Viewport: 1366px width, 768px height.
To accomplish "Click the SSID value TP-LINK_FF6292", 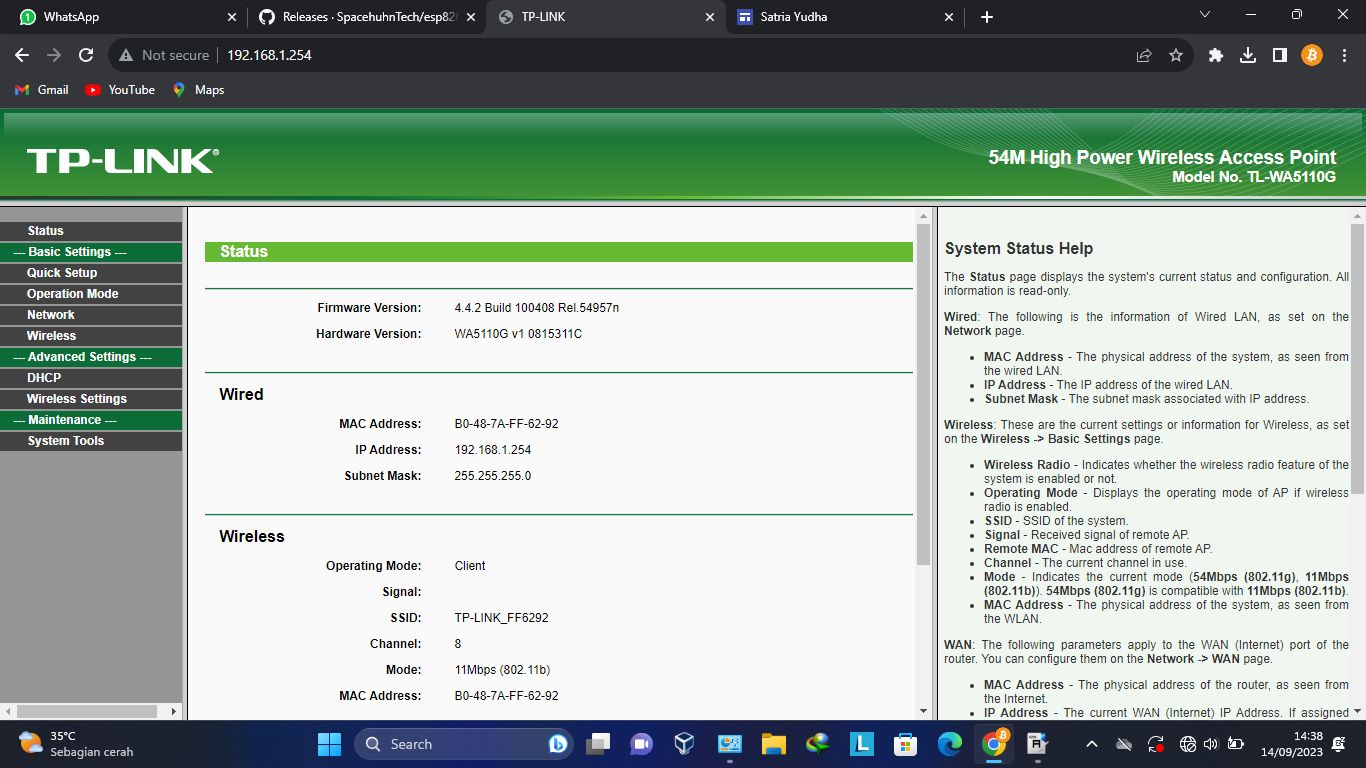I will point(501,618).
